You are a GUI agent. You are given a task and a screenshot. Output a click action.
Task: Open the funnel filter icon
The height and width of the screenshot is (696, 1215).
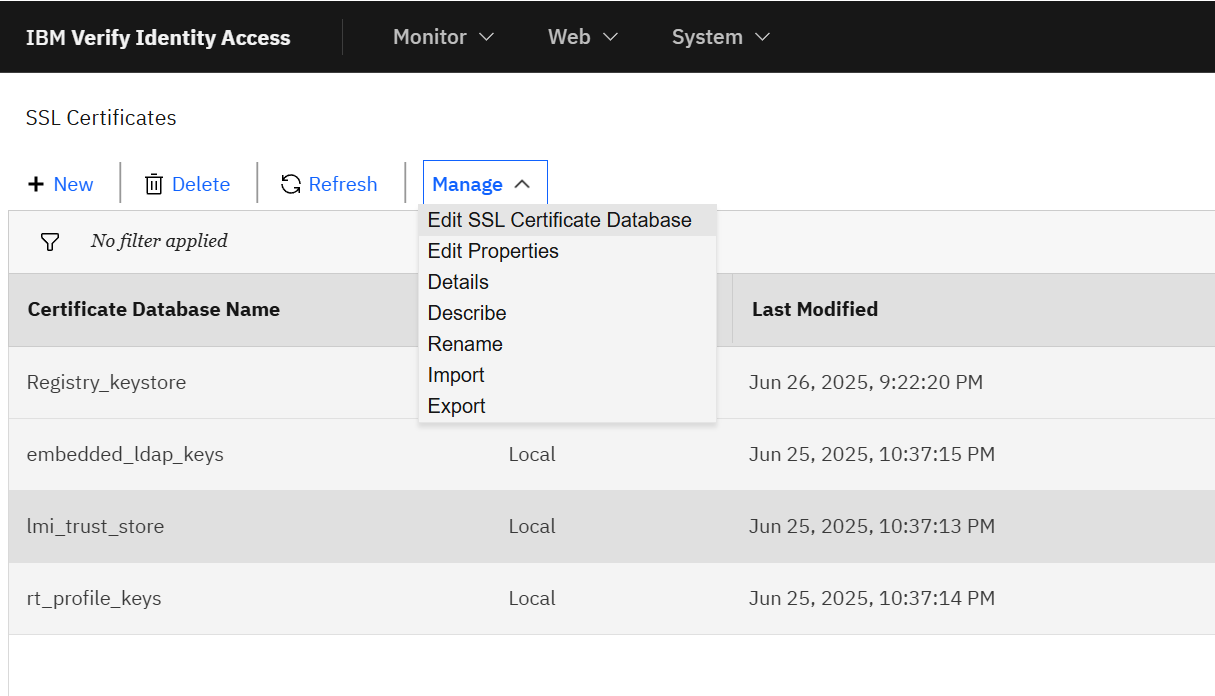(x=49, y=241)
